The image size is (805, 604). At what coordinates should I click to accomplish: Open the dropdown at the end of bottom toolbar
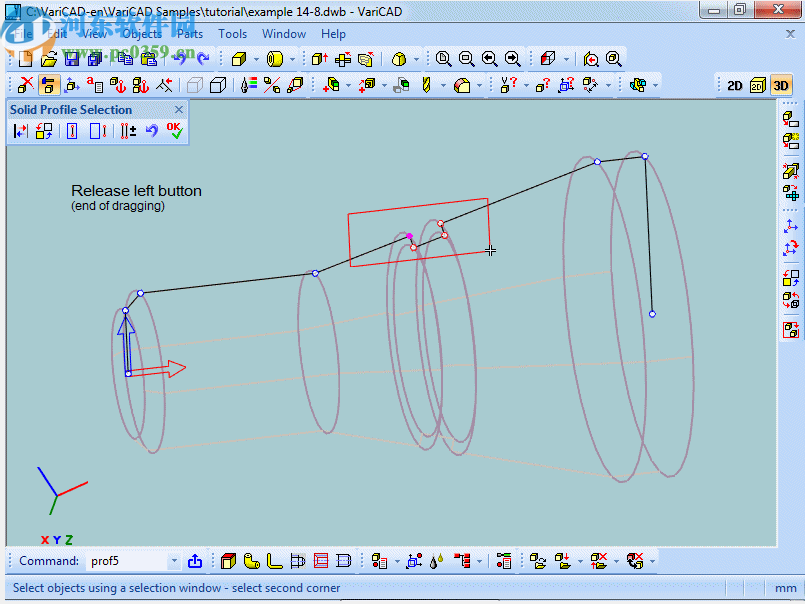pos(652,561)
